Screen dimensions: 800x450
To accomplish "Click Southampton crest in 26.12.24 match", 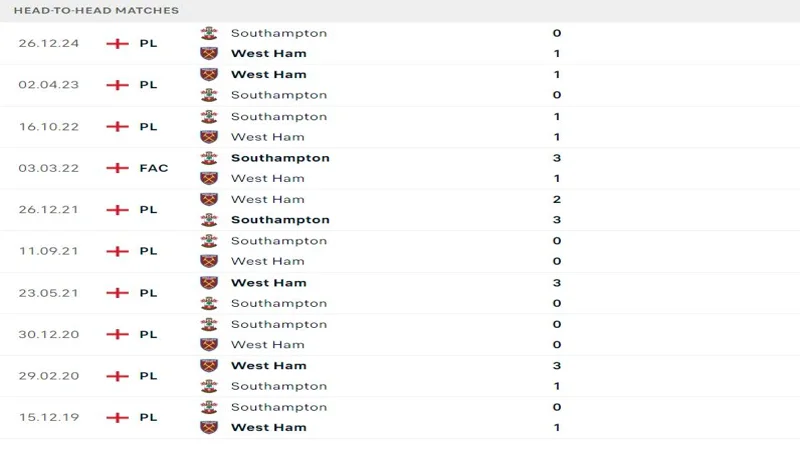I will (x=209, y=33).
